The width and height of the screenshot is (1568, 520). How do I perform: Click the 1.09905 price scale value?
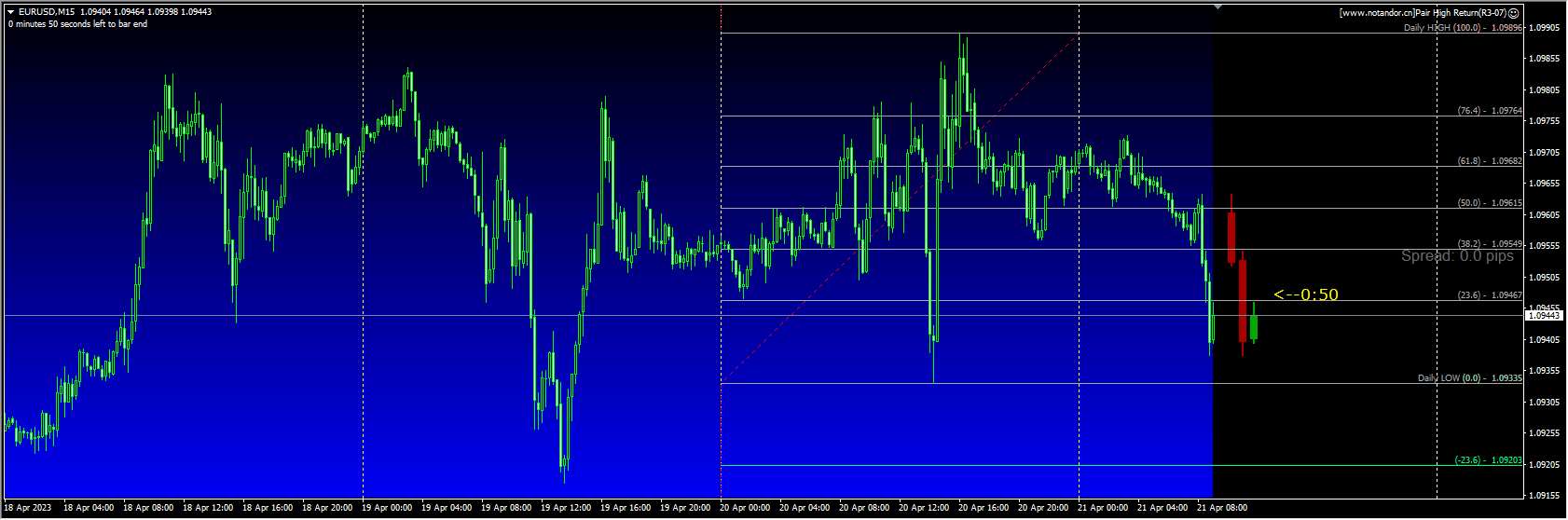1545,28
